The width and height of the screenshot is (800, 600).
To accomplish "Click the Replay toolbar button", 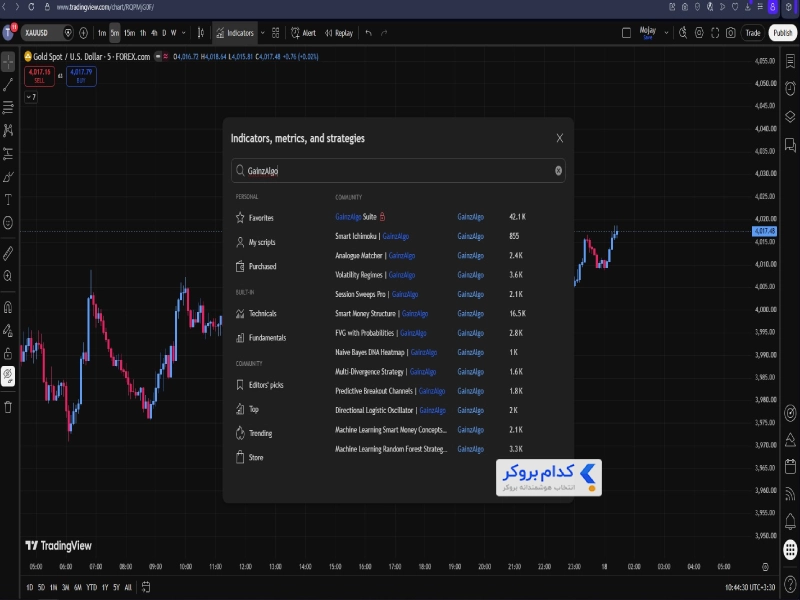I will pos(339,33).
